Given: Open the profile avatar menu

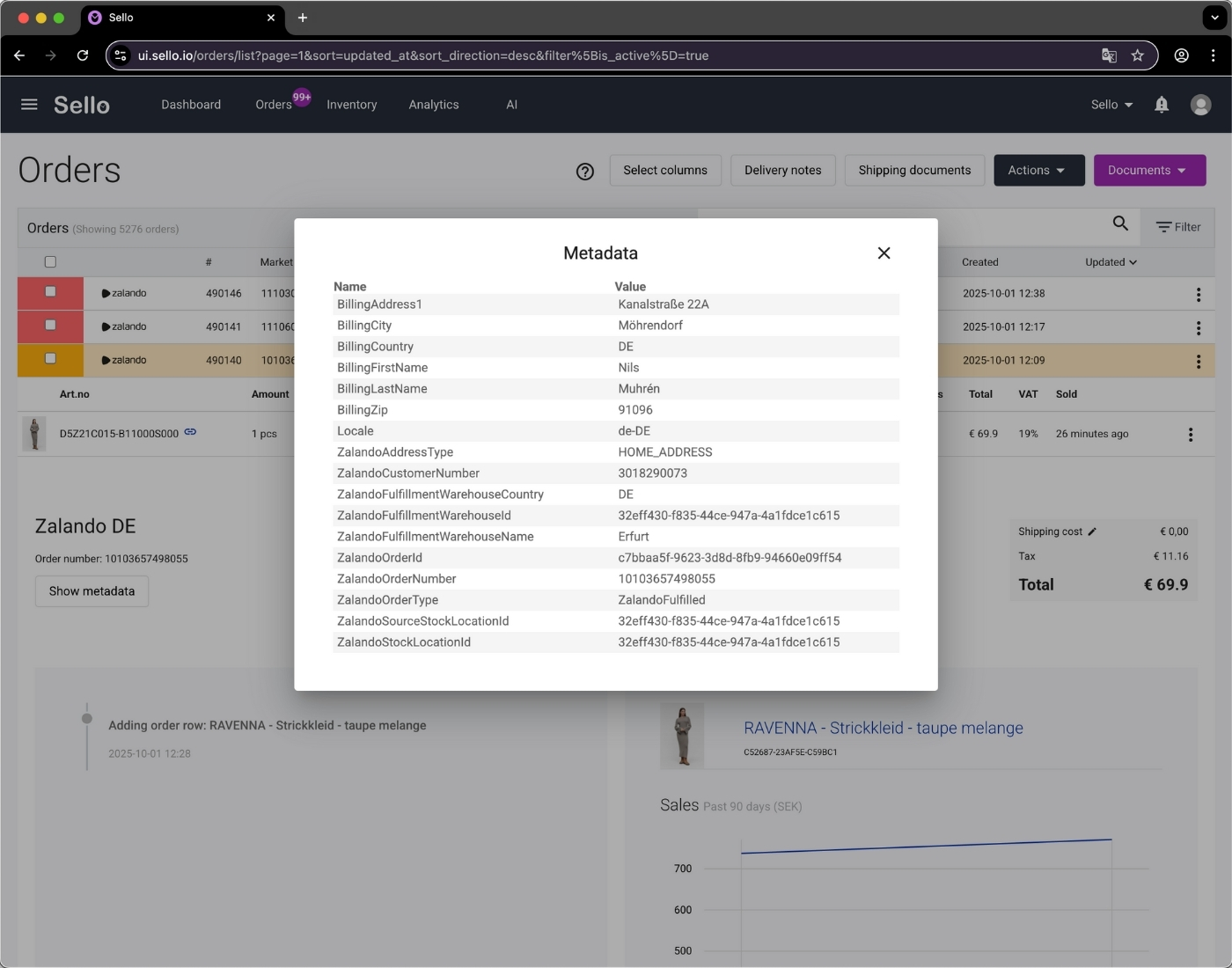Looking at the screenshot, I should [1200, 104].
